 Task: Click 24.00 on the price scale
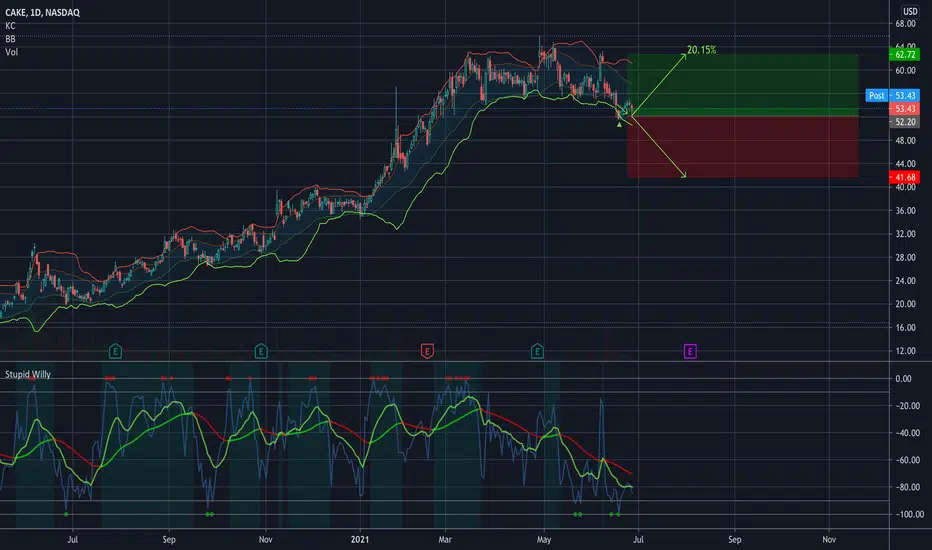coord(905,281)
